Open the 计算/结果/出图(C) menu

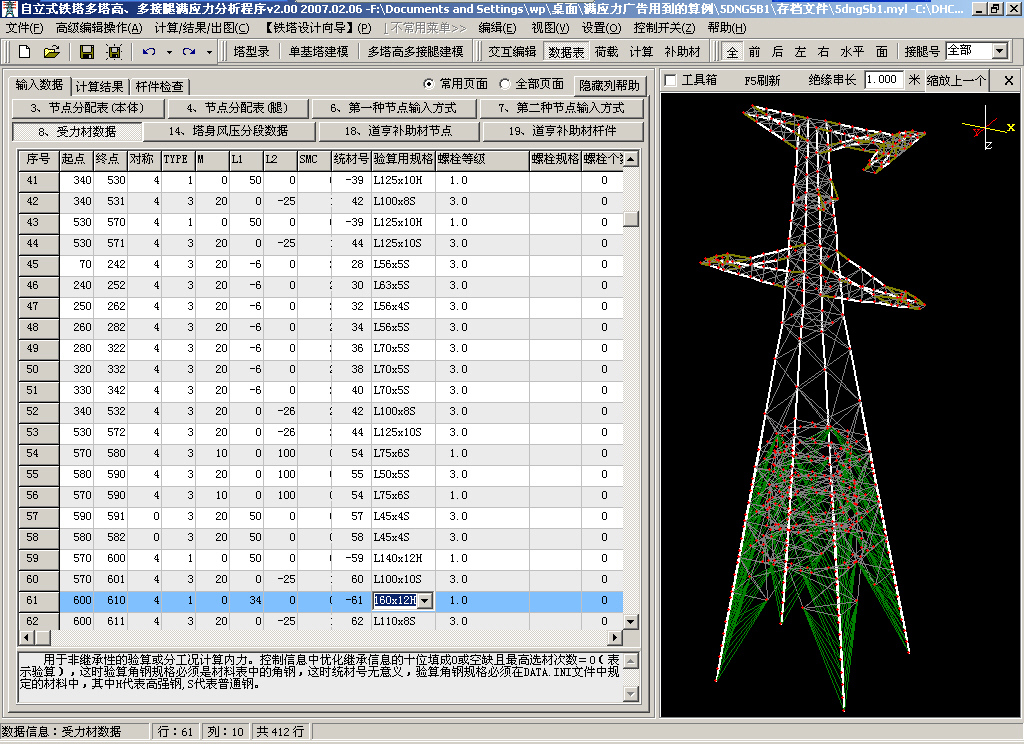pos(202,28)
